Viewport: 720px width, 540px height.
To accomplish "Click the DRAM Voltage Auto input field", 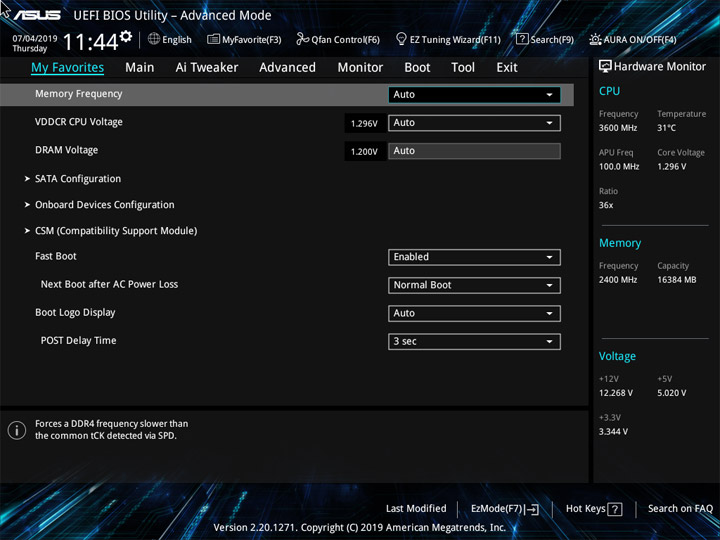I will tap(474, 151).
